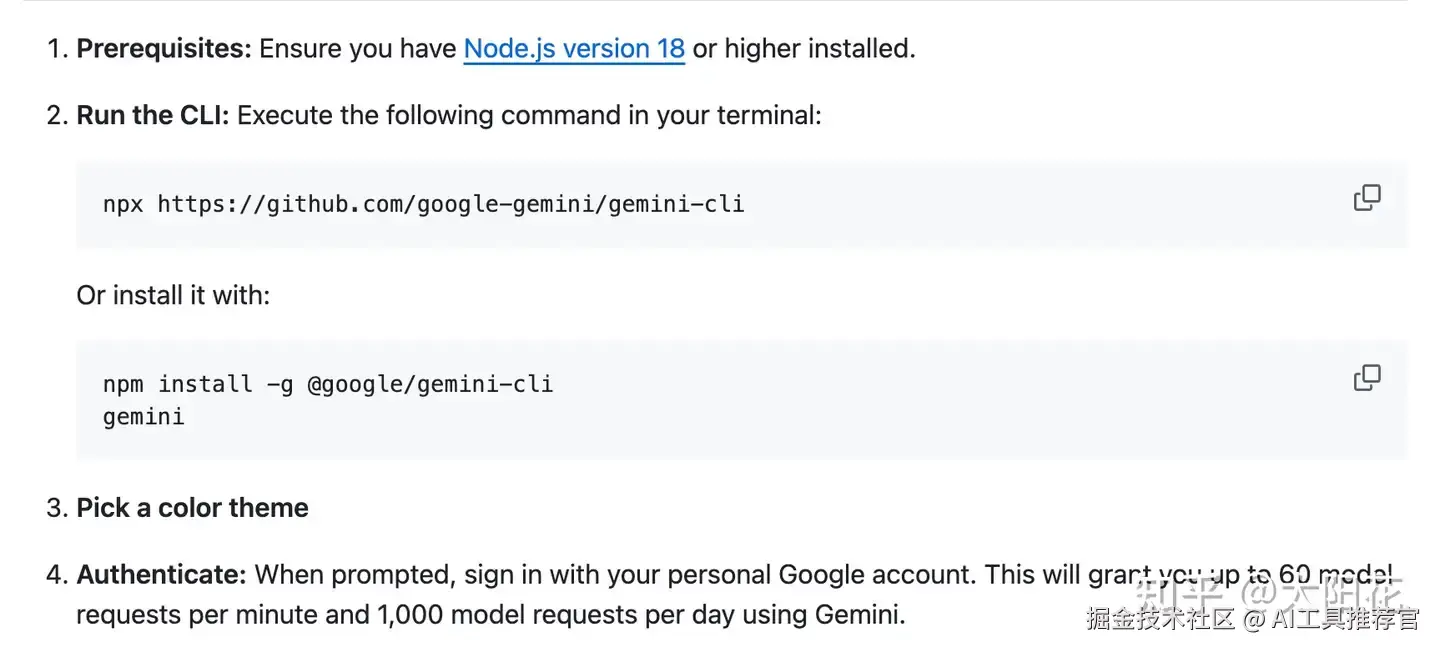Viewport: 1440px width, 652px height.
Task: Click the bold 'Run the CLI:' label
Action: (x=153, y=115)
